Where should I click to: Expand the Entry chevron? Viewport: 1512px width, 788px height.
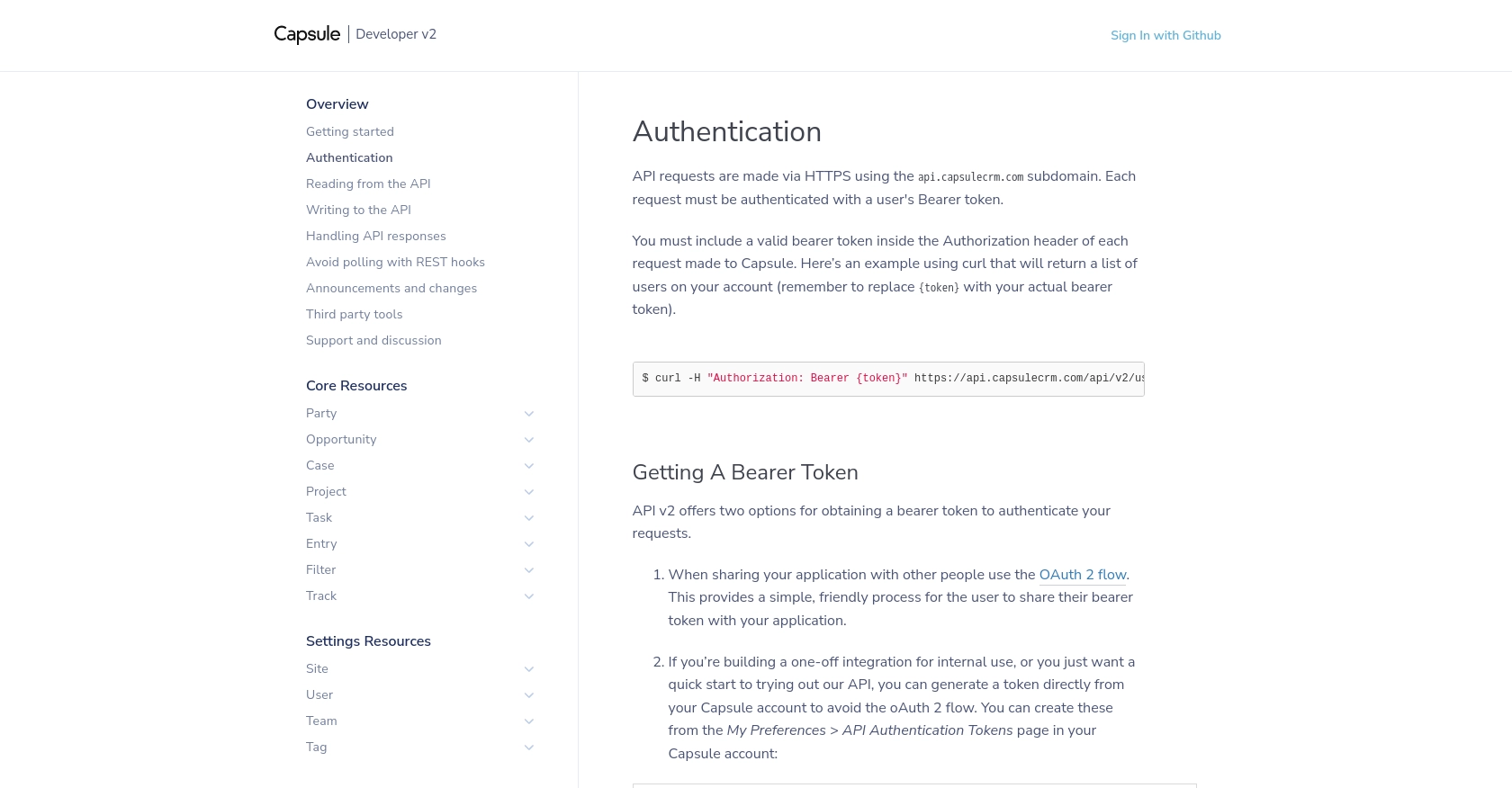click(x=529, y=544)
